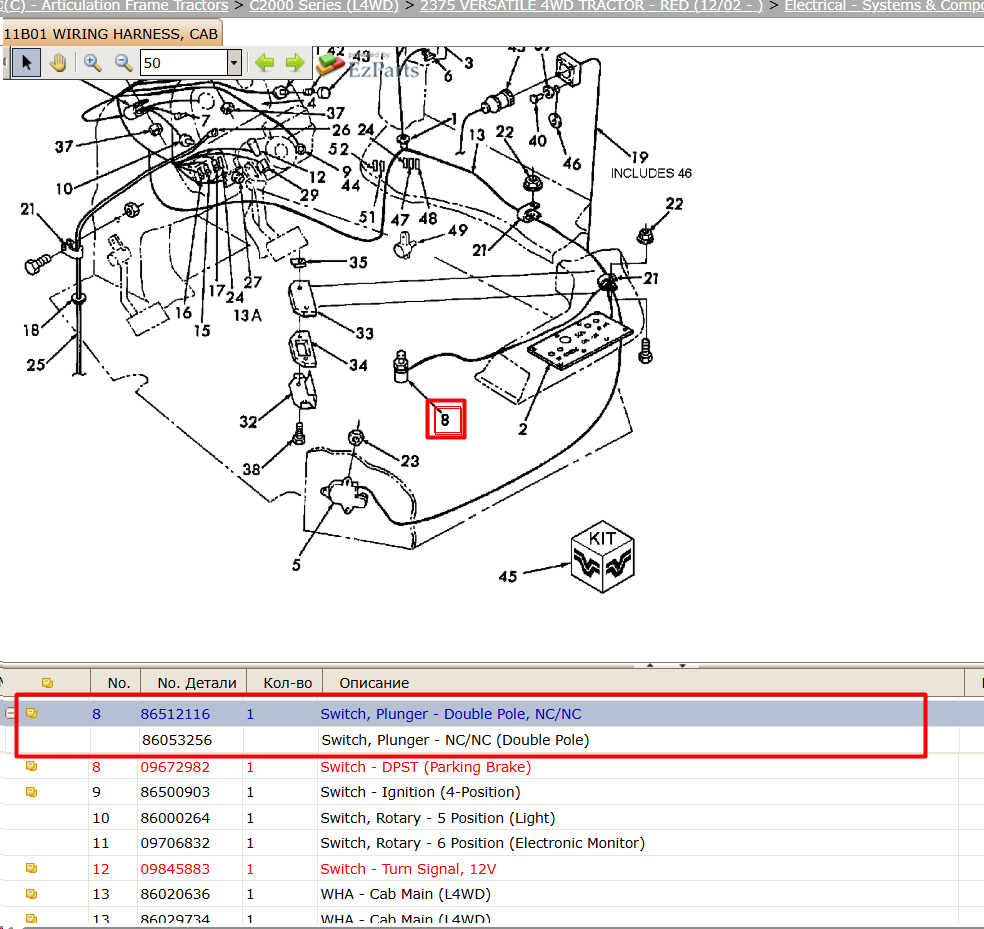Zoom in on the diagram
984x929 pixels.
click(x=92, y=63)
